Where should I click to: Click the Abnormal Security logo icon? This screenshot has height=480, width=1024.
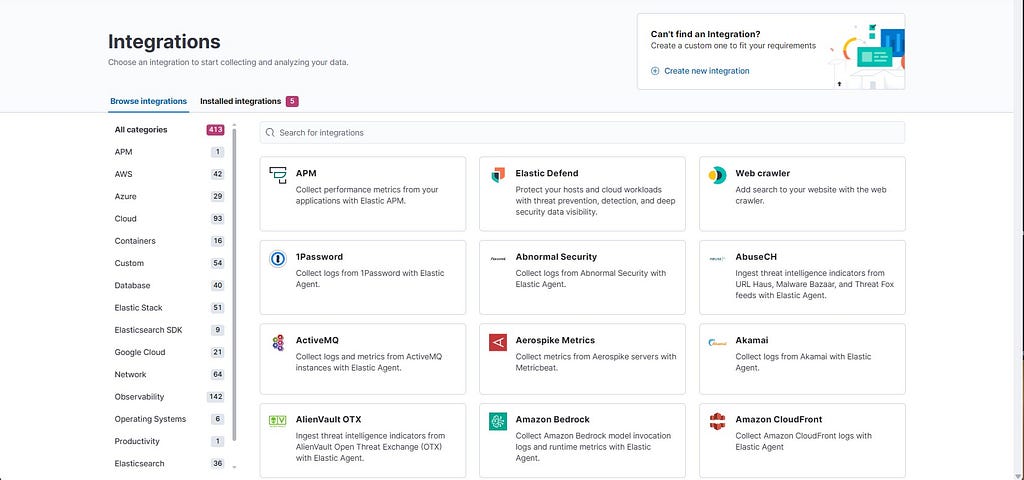498,259
